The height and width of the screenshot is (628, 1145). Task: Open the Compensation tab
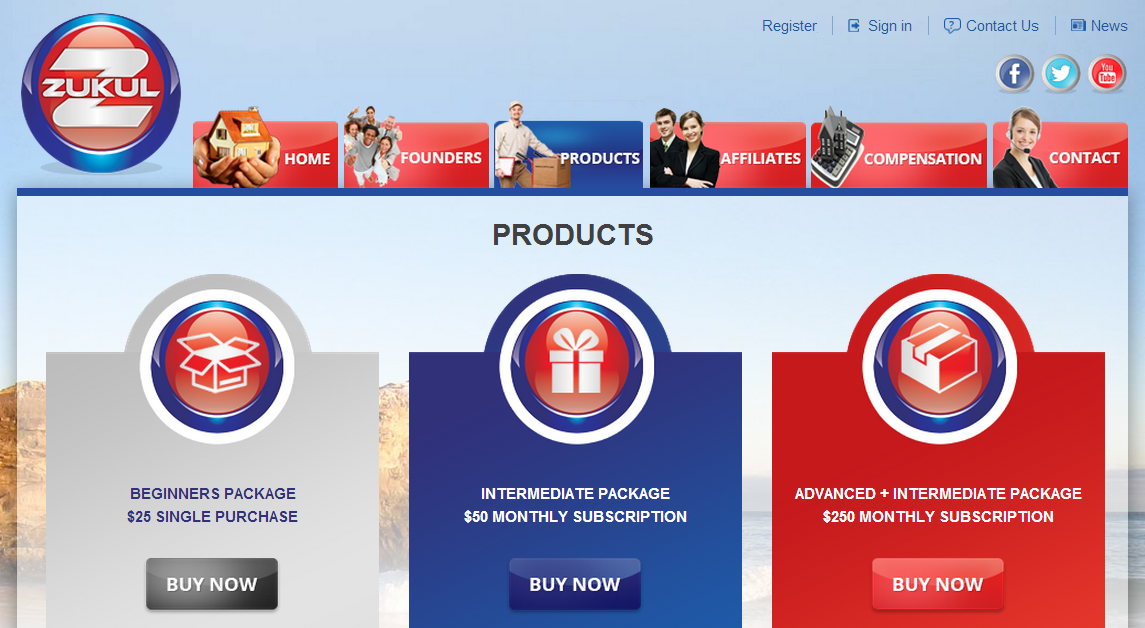click(898, 151)
